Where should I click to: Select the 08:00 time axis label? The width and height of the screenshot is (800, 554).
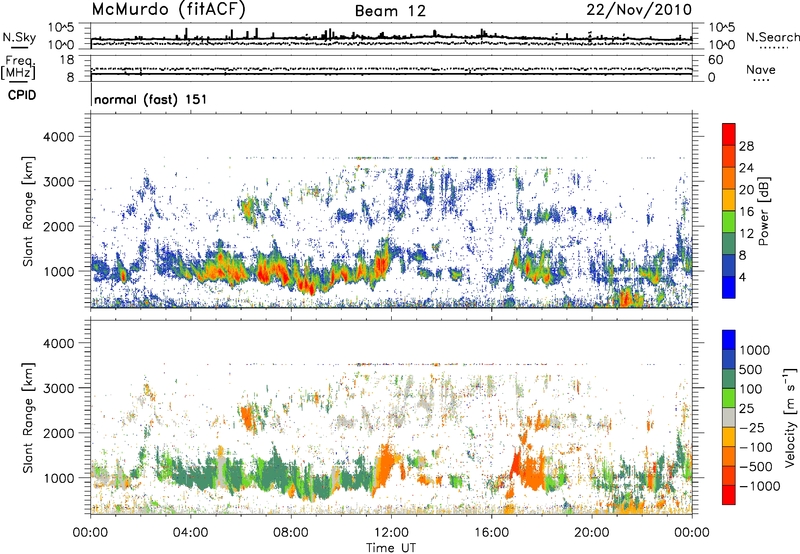290,532
